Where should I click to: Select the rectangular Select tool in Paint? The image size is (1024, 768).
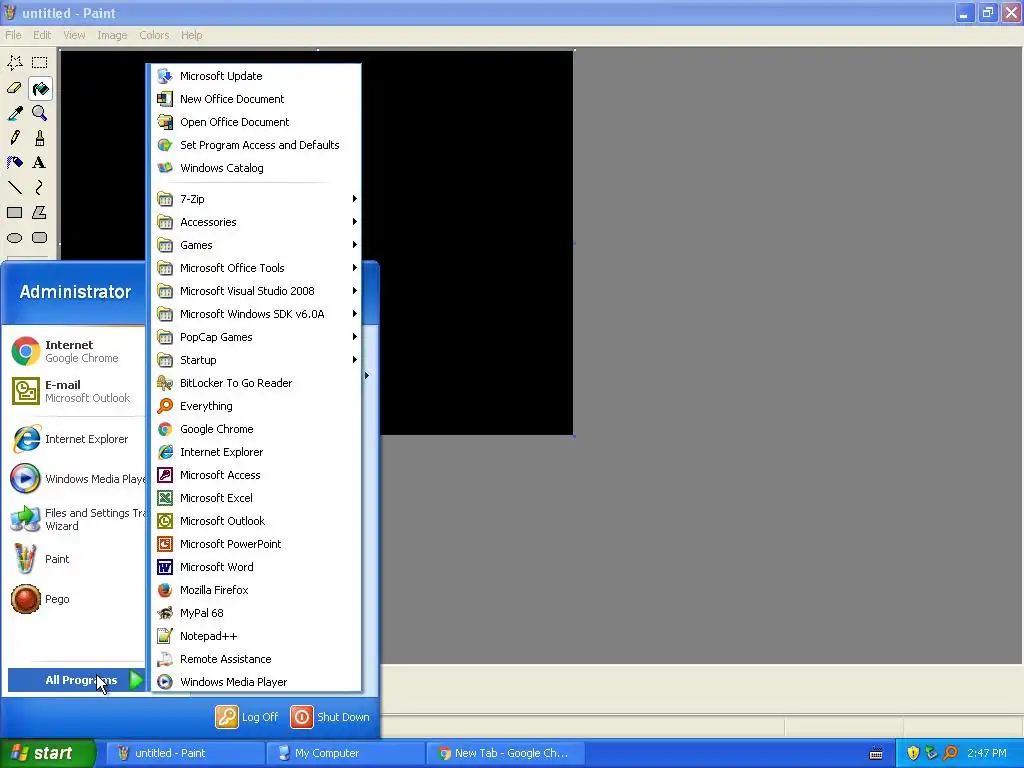coord(39,63)
